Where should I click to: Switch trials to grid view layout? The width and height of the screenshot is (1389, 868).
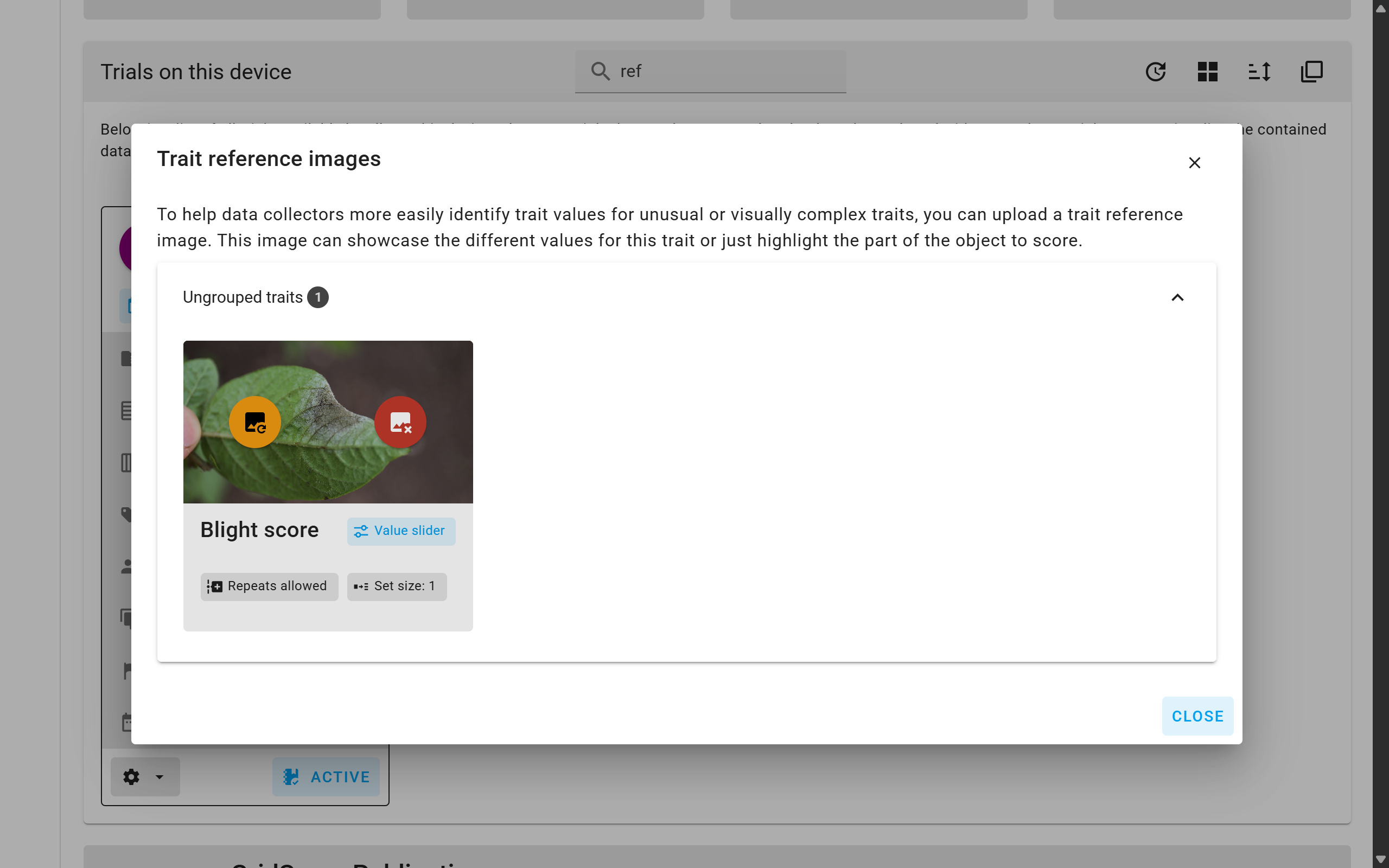point(1208,71)
